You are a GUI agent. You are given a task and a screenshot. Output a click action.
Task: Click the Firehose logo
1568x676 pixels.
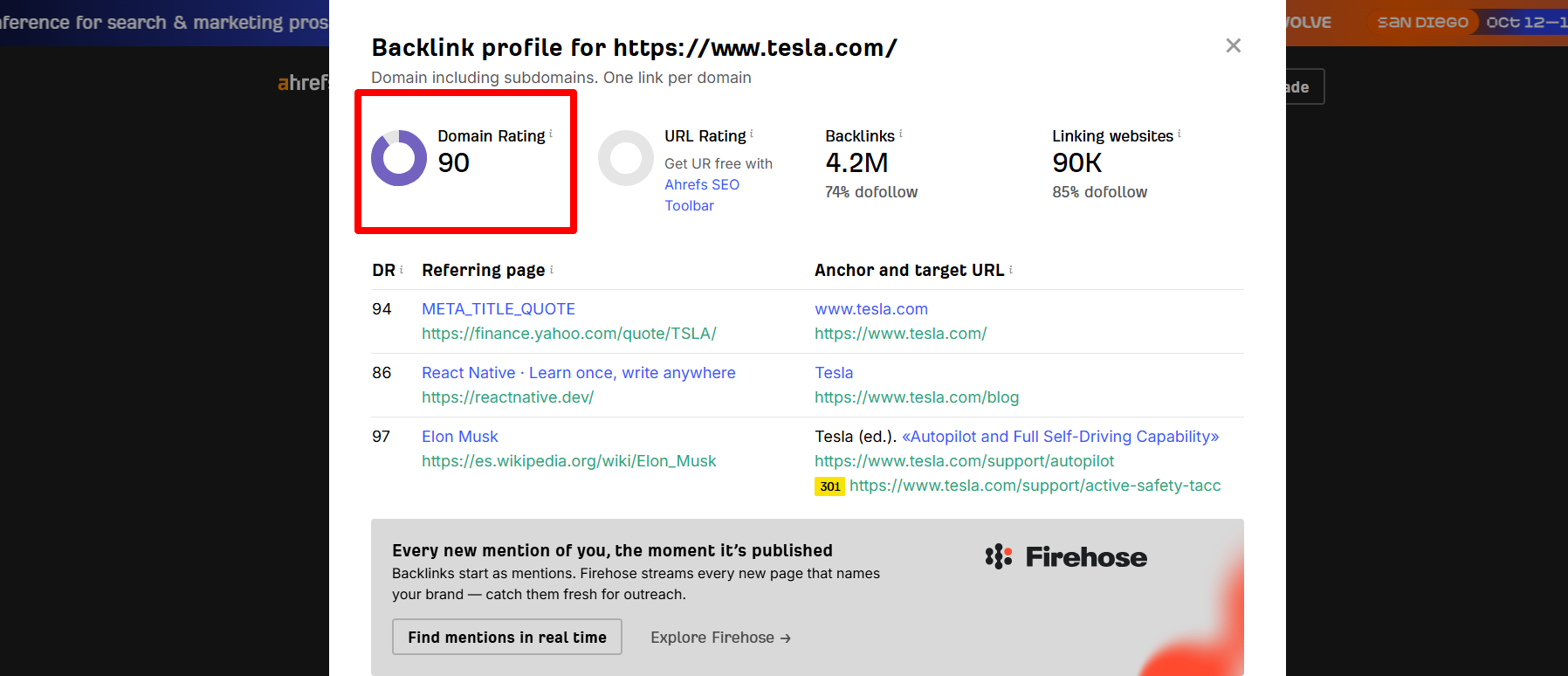[1066, 557]
